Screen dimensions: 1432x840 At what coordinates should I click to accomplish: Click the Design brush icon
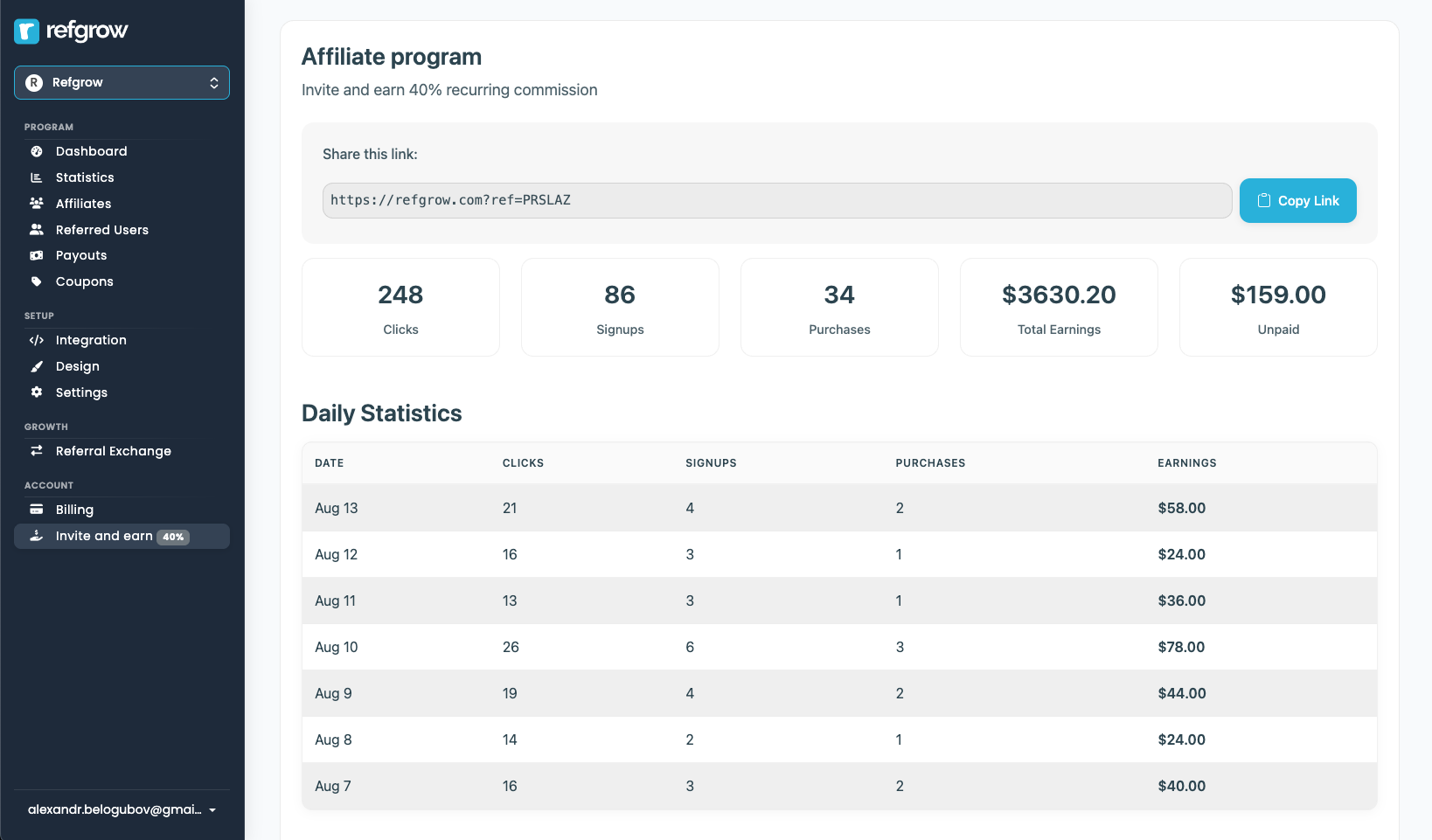(37, 366)
